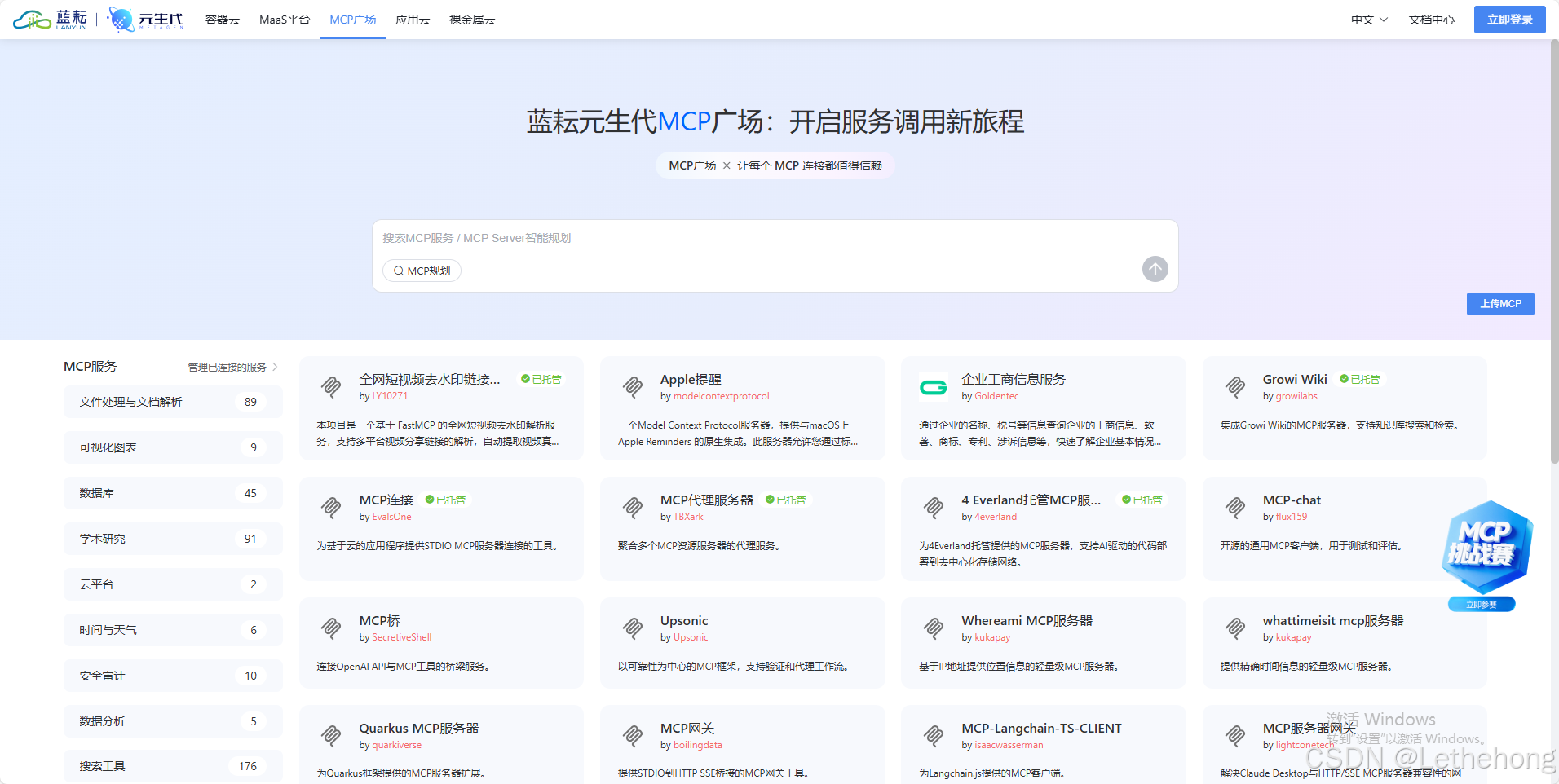Image resolution: width=1559 pixels, height=784 pixels.
Task: Select category 数据库
Action: (x=173, y=493)
